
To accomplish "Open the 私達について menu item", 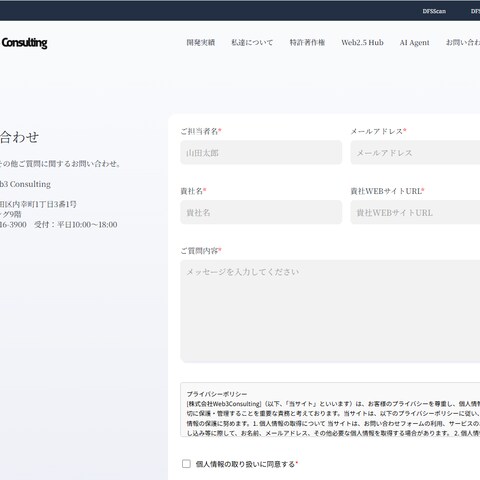I will (252, 43).
